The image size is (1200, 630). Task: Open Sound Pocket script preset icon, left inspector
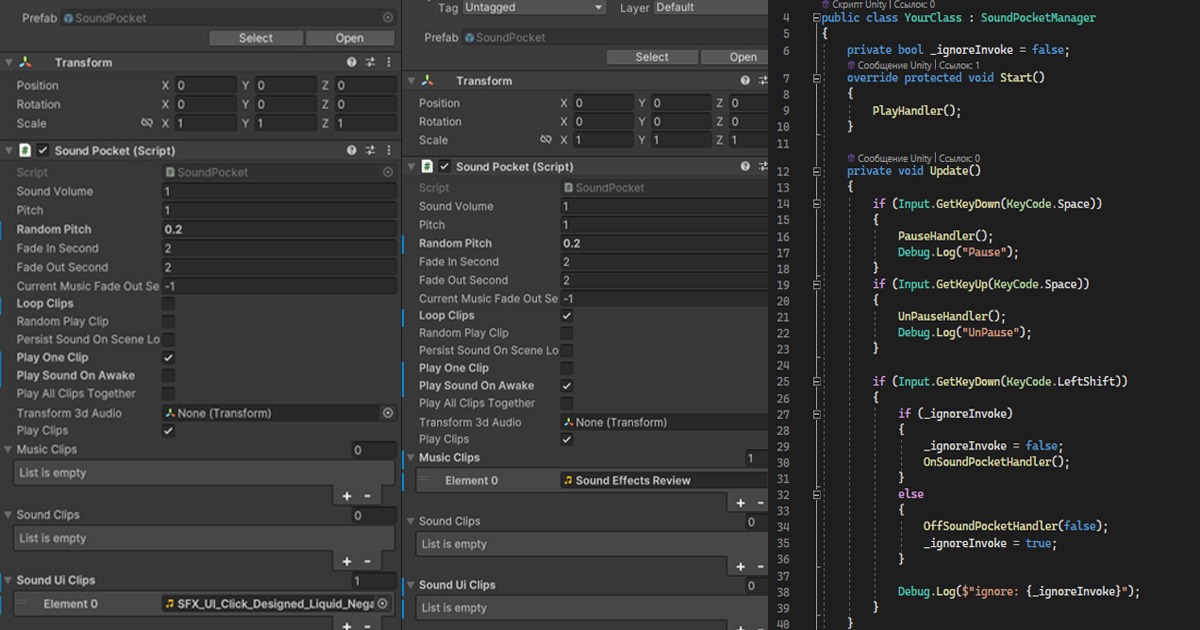(370, 150)
